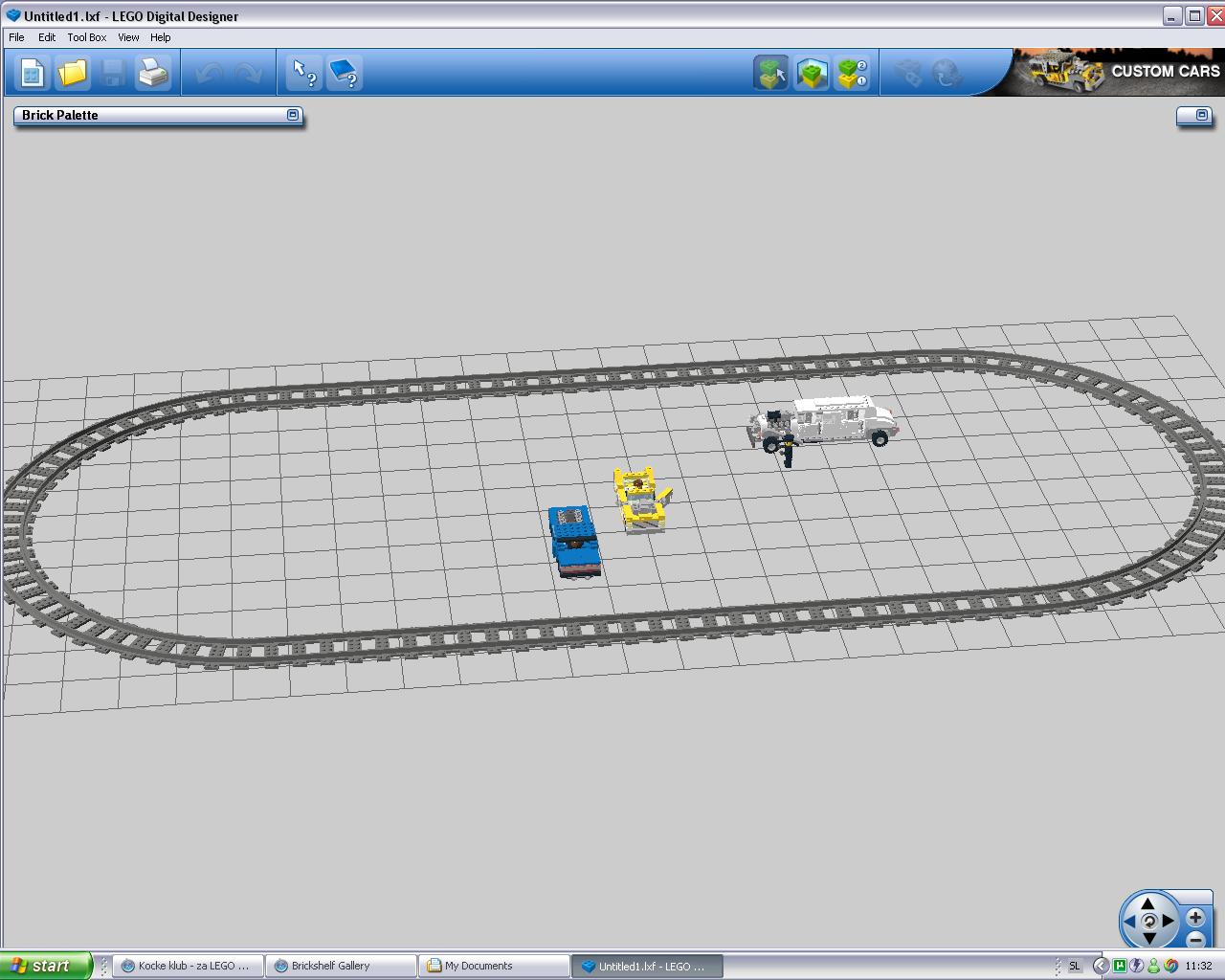This screenshot has height=980, width=1225.
Task: Open the green Messenger tray icon
Action: point(1153,966)
